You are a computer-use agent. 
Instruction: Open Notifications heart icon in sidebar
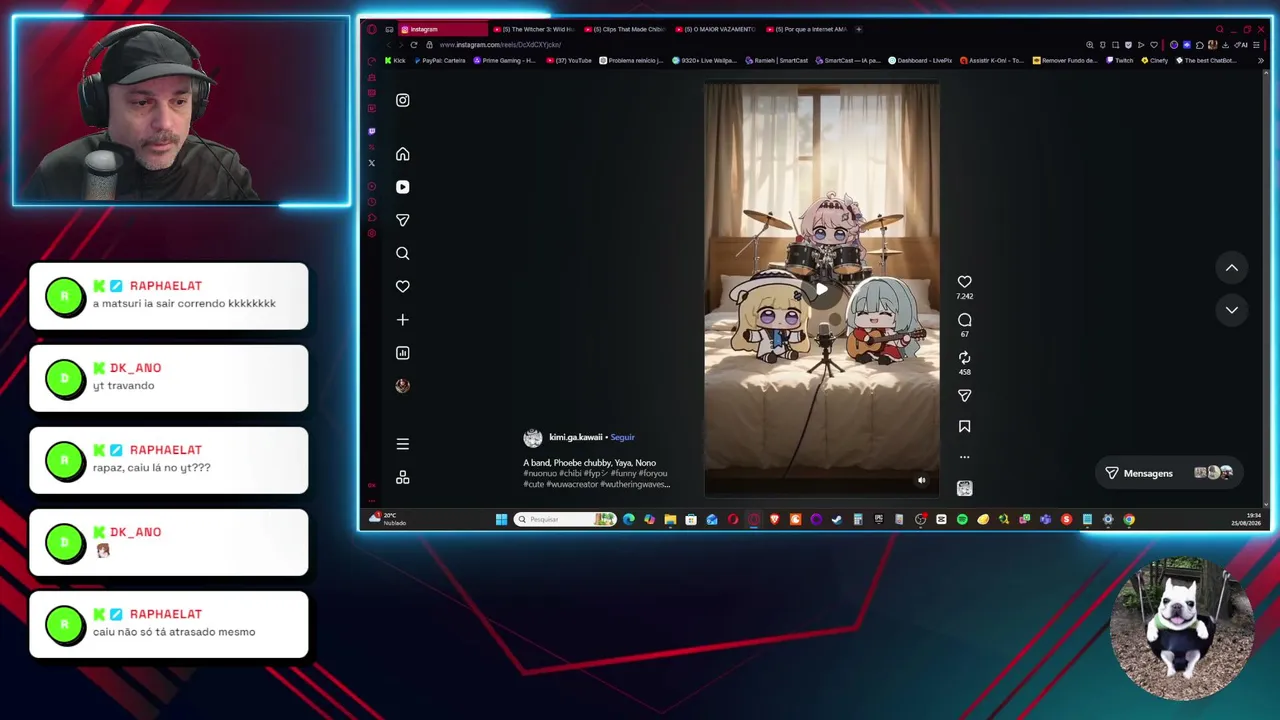[402, 286]
